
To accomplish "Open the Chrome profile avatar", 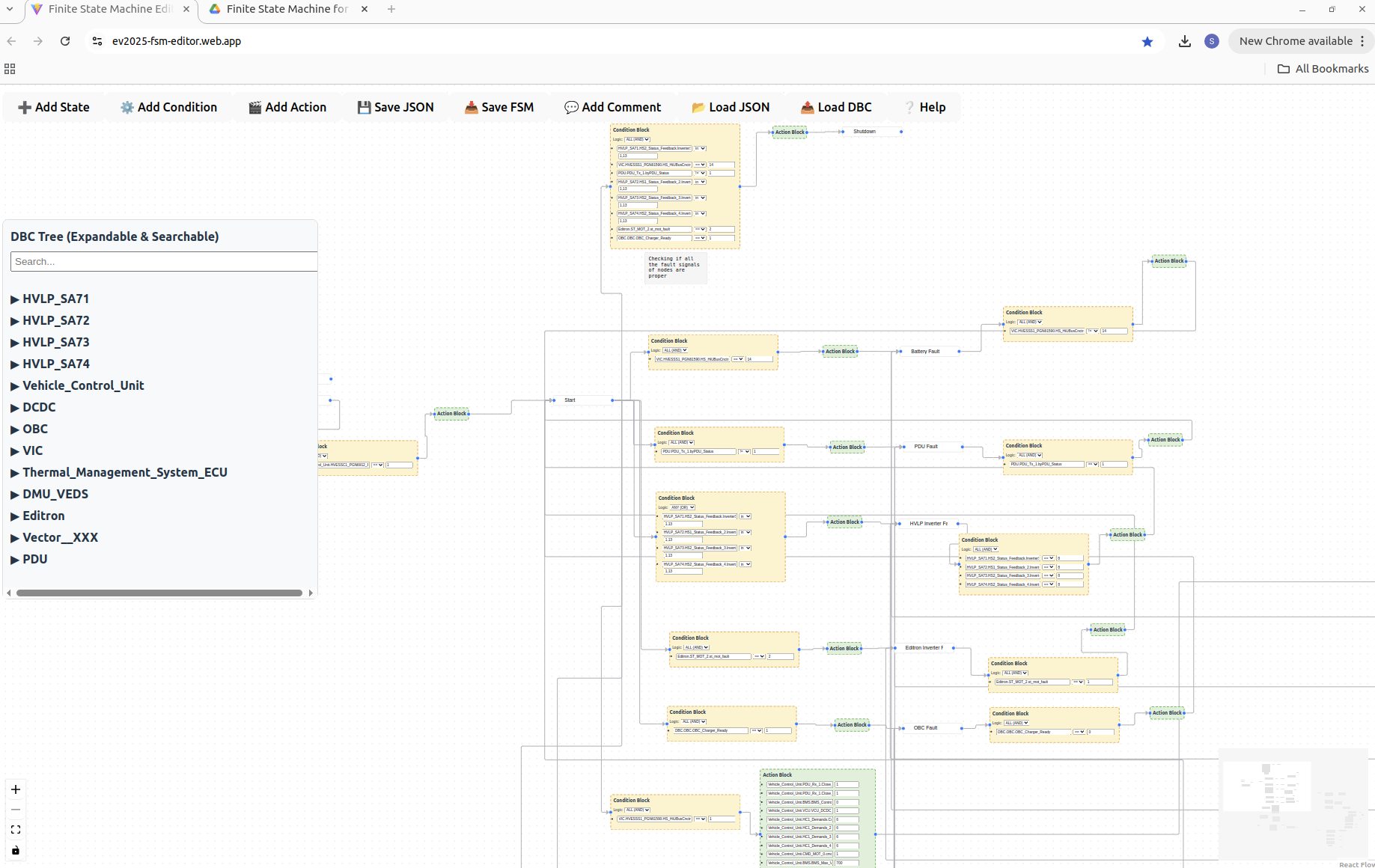I will (1212, 41).
